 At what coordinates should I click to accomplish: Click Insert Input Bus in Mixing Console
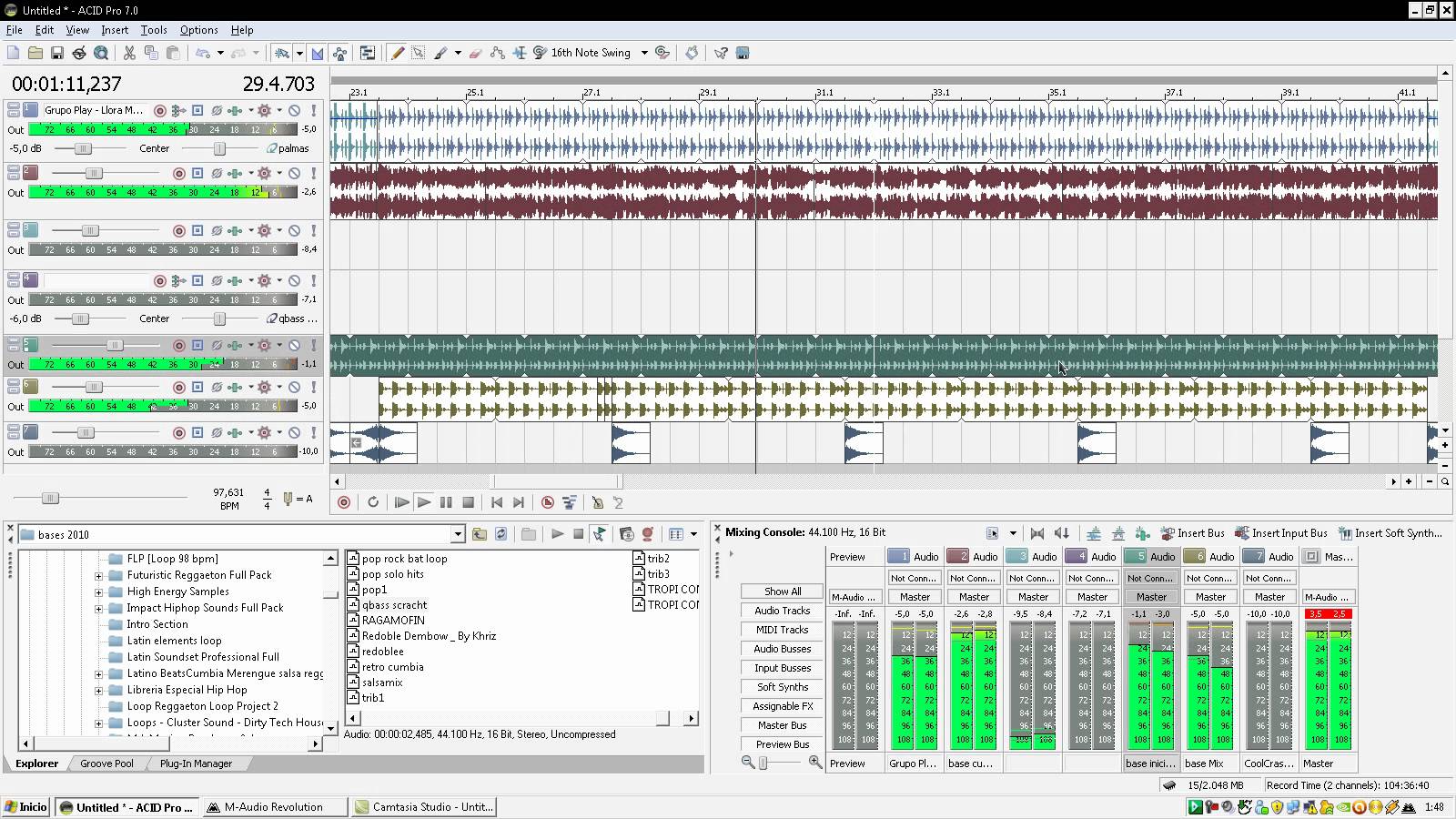pos(1280,533)
